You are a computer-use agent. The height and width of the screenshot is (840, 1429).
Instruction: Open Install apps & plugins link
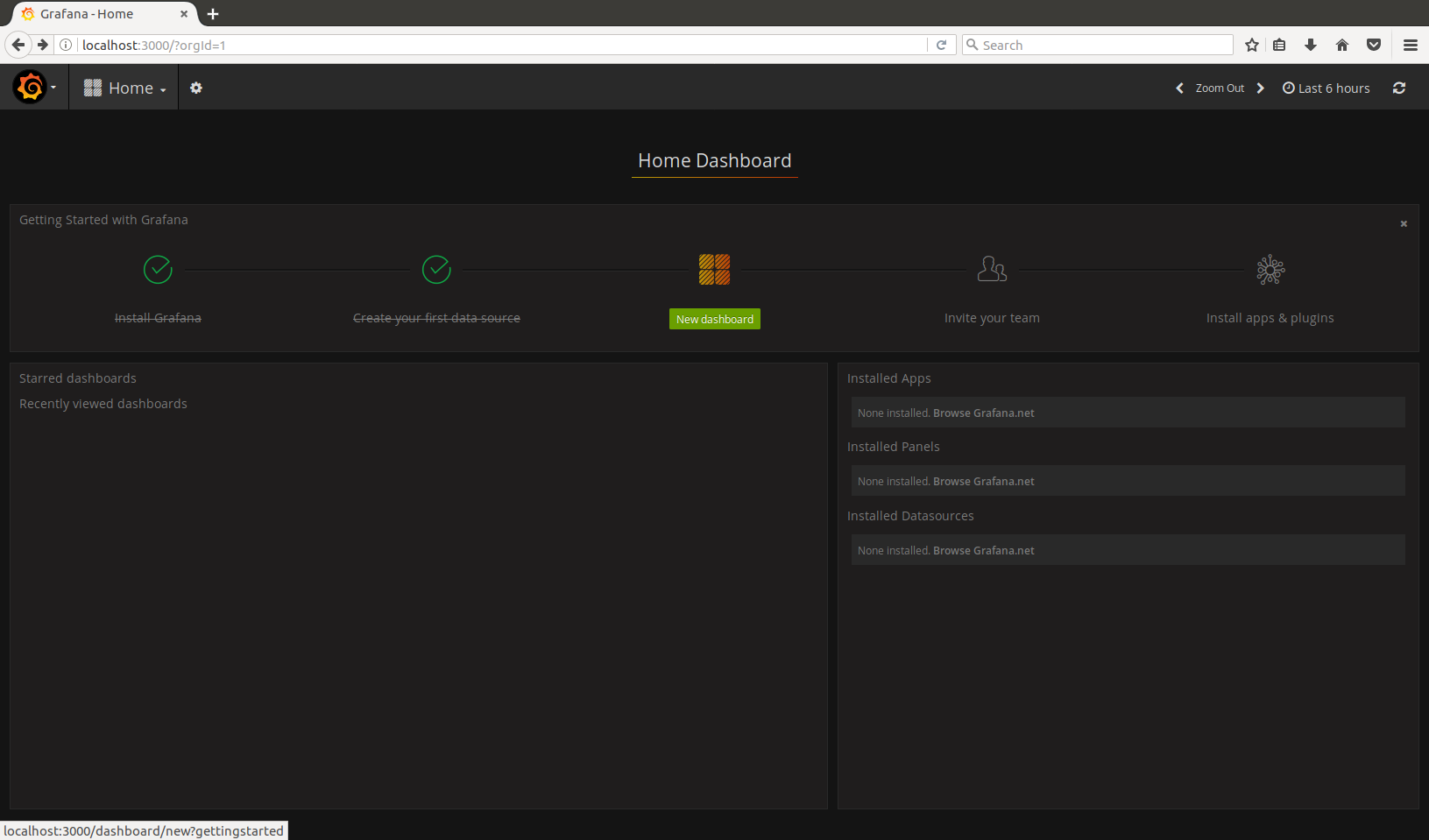(1270, 318)
